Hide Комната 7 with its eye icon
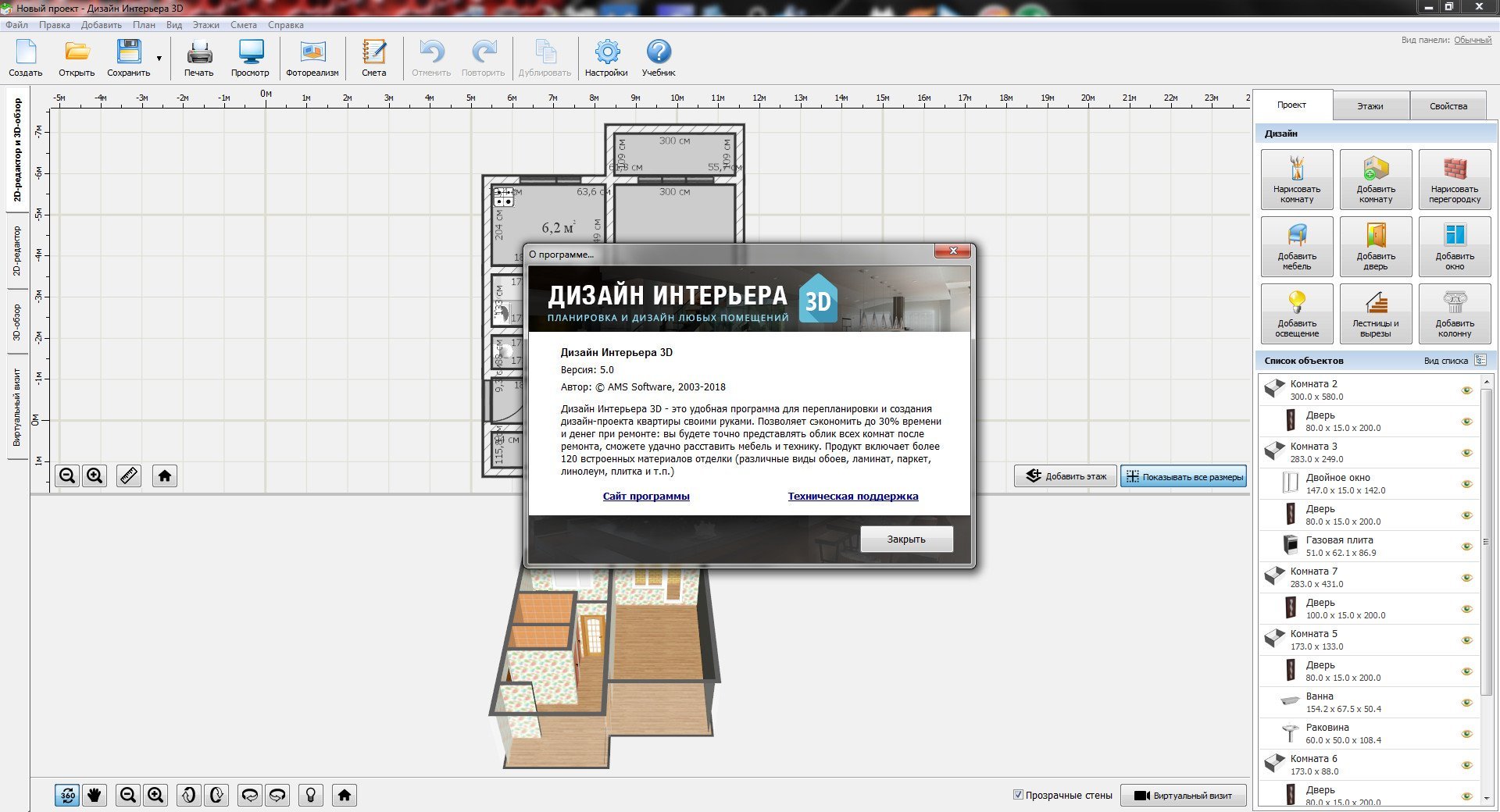 [x=1466, y=578]
